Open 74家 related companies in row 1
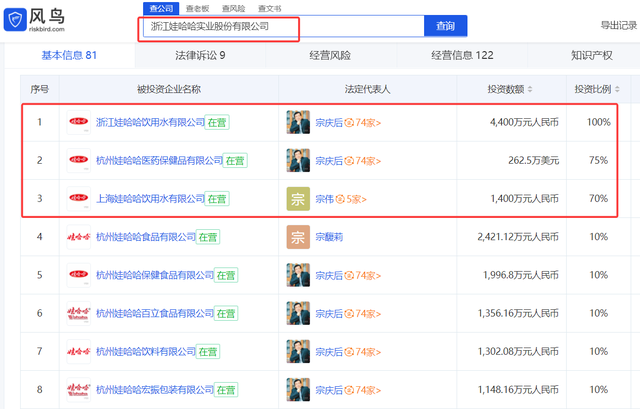Viewport: 640px width, 409px height. point(363,122)
